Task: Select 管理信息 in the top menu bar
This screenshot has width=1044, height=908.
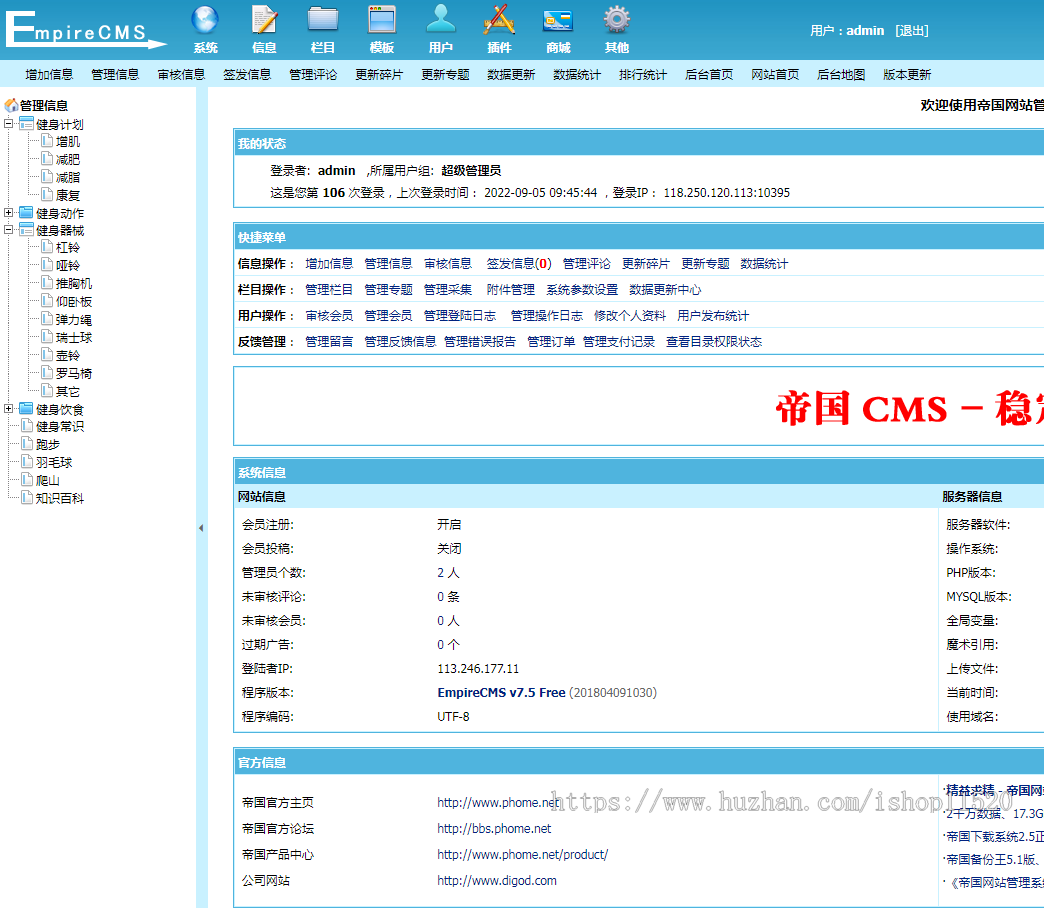Action: point(115,75)
